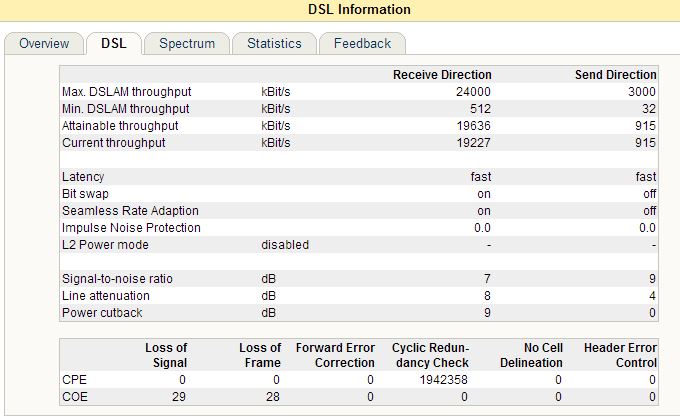Open the Spectrum tab

[x=187, y=44]
